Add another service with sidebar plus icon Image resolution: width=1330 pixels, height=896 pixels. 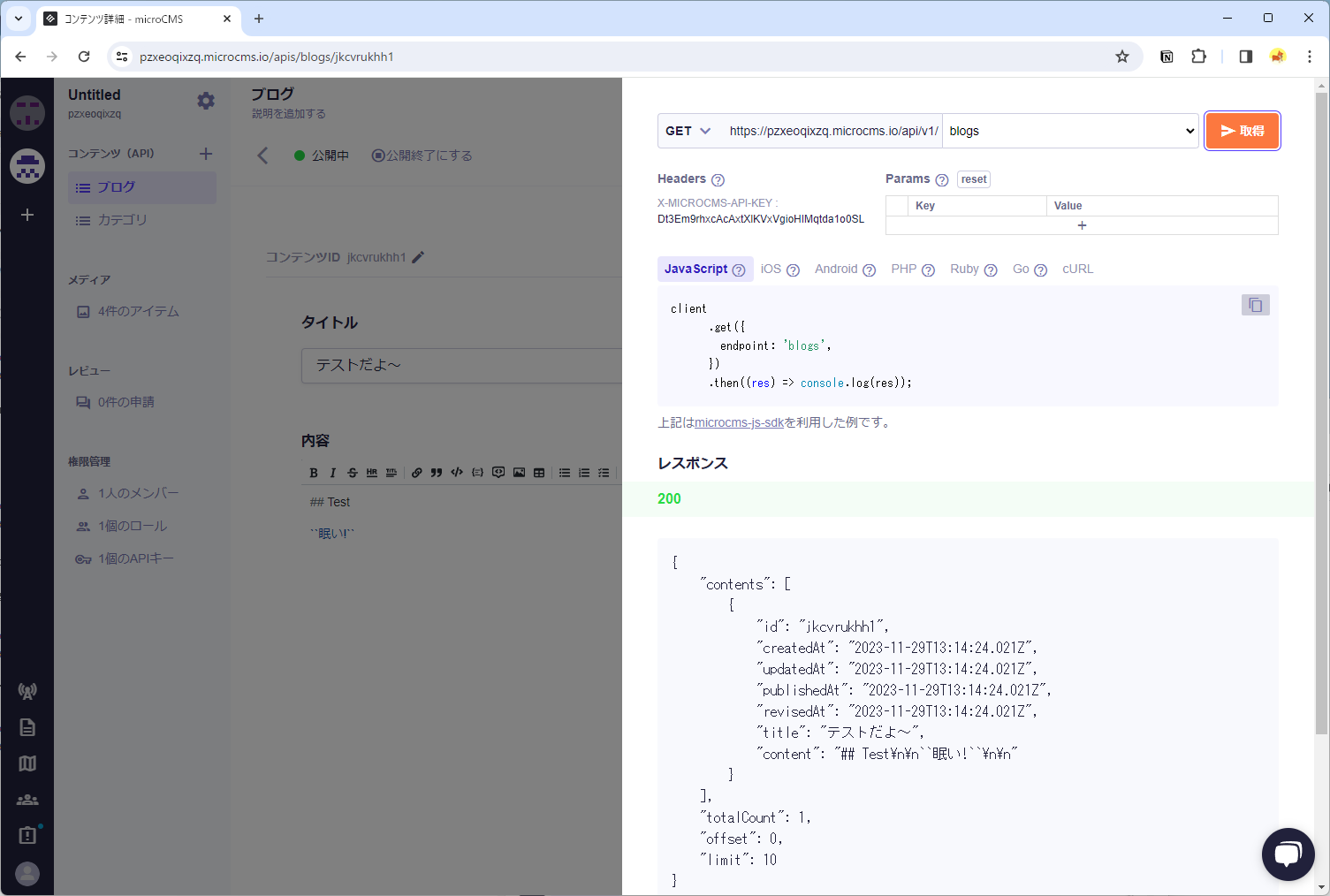(x=27, y=215)
